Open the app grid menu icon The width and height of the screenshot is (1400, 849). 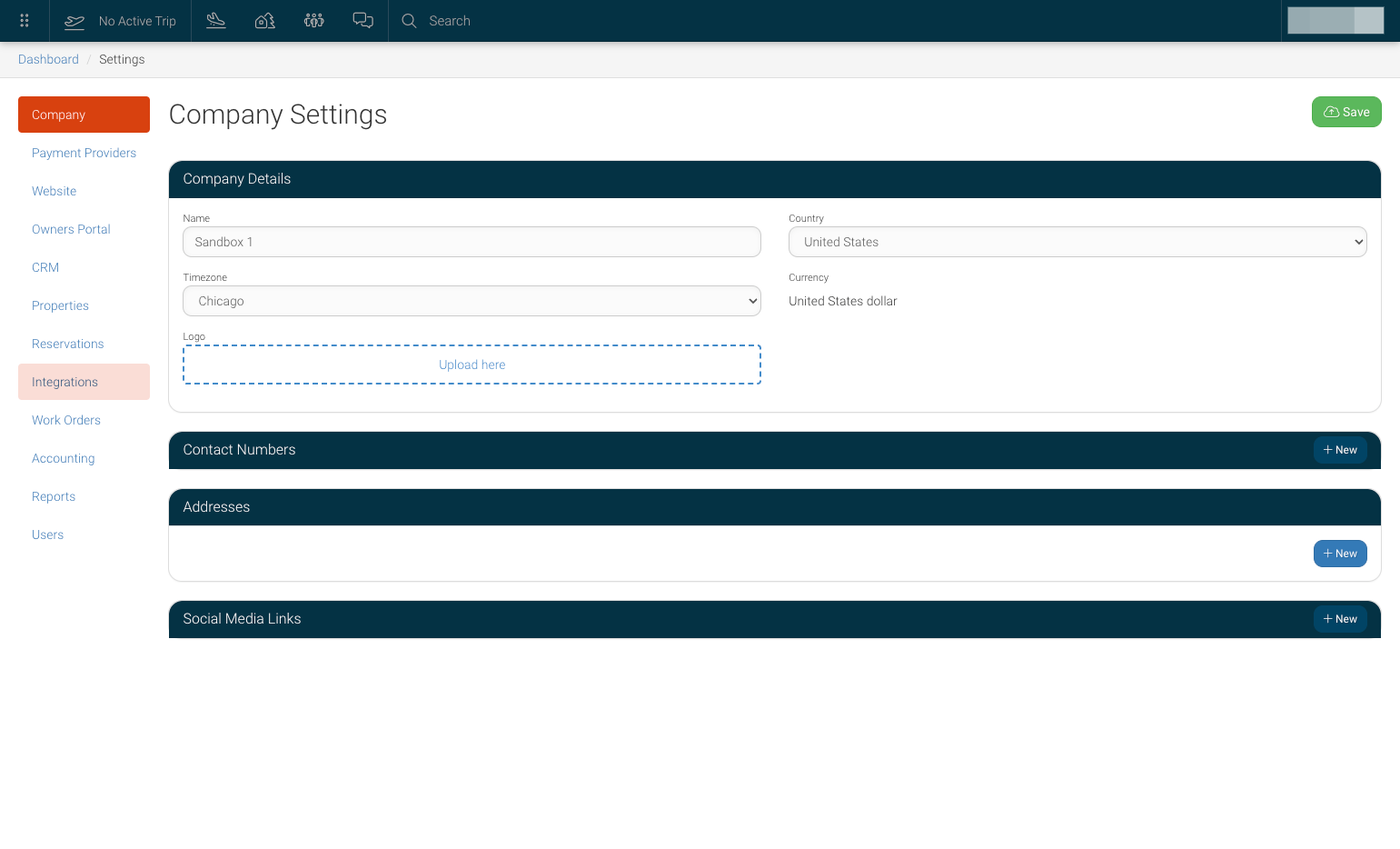coord(25,21)
